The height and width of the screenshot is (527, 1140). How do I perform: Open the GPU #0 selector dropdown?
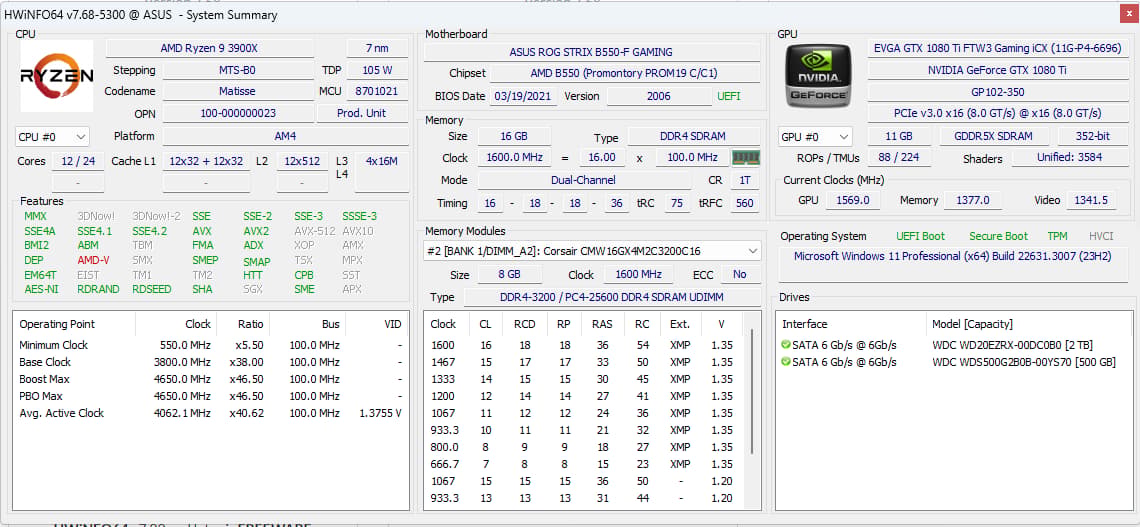click(x=816, y=137)
